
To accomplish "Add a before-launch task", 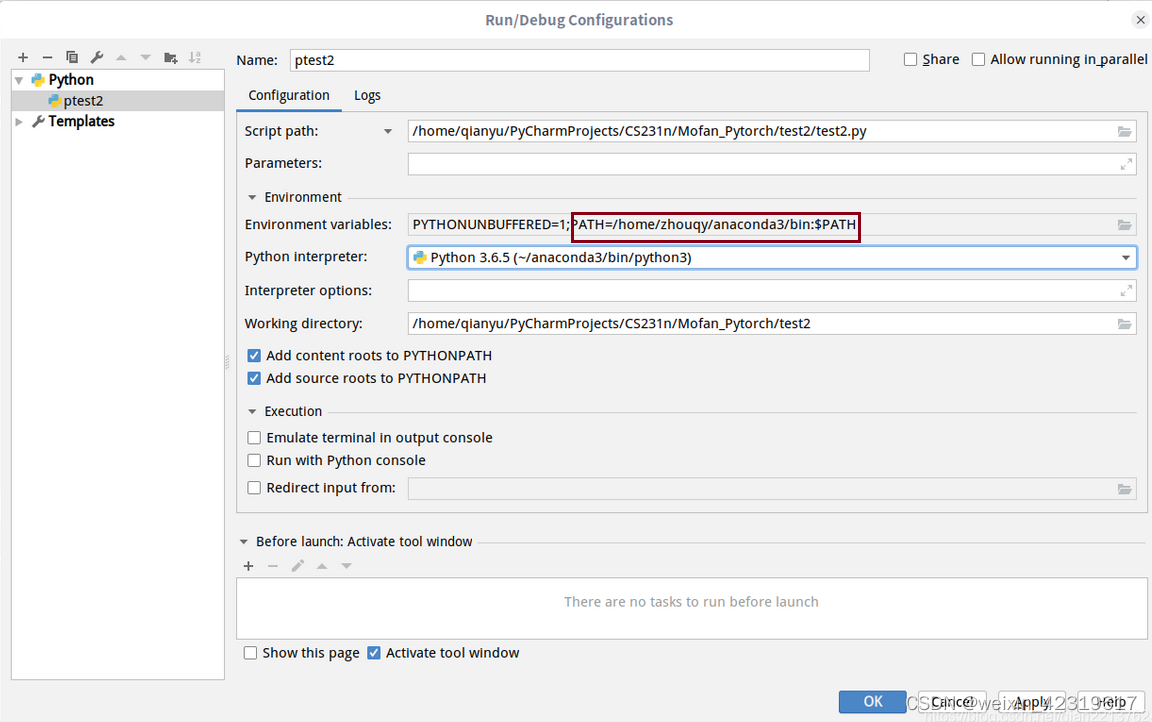I will click(x=248, y=565).
